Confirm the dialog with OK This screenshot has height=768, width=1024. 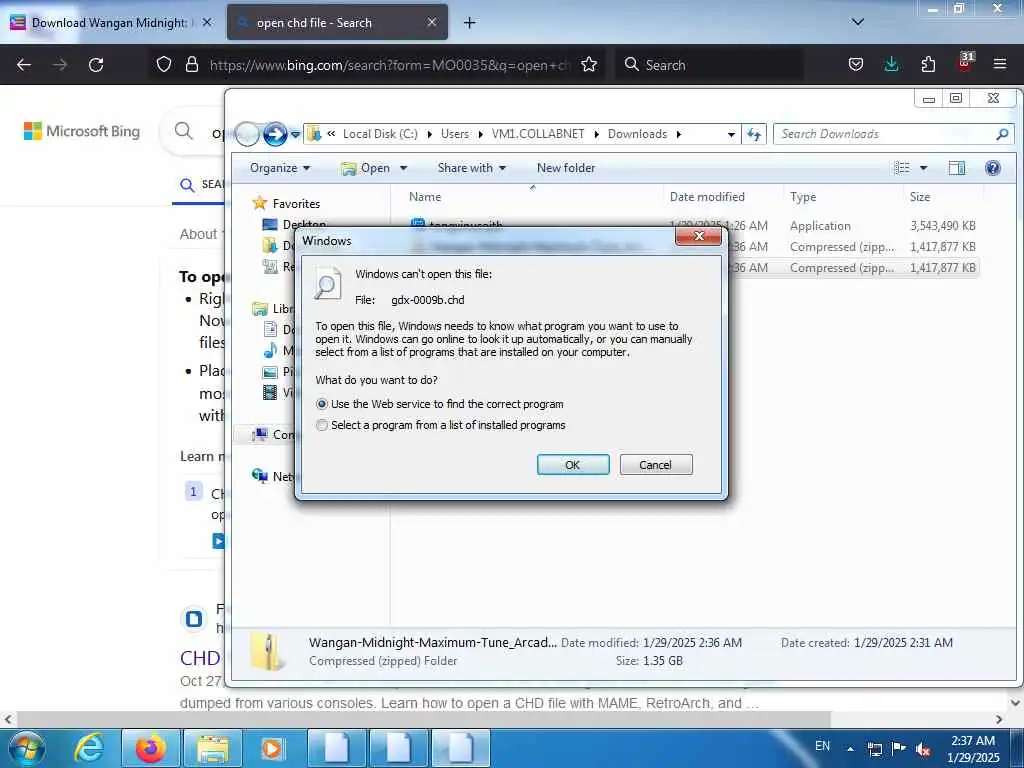tap(573, 464)
